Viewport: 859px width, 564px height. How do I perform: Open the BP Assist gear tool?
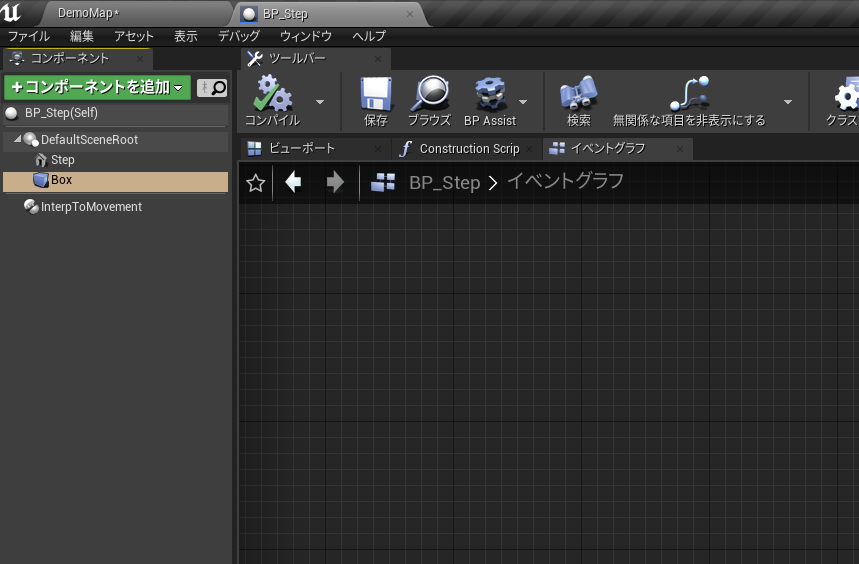pyautogui.click(x=490, y=94)
